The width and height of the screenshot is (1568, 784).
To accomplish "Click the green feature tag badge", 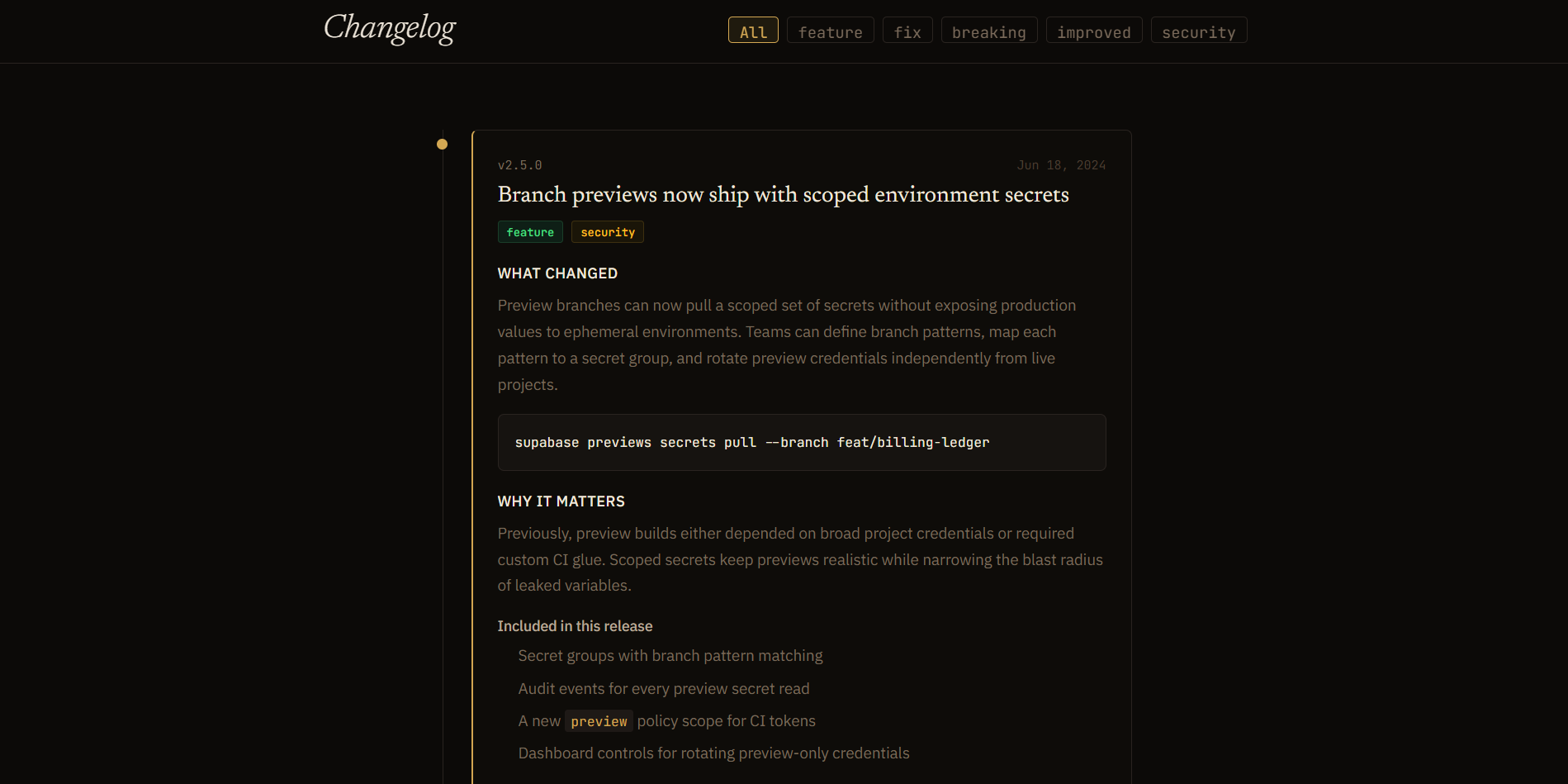I will point(530,232).
